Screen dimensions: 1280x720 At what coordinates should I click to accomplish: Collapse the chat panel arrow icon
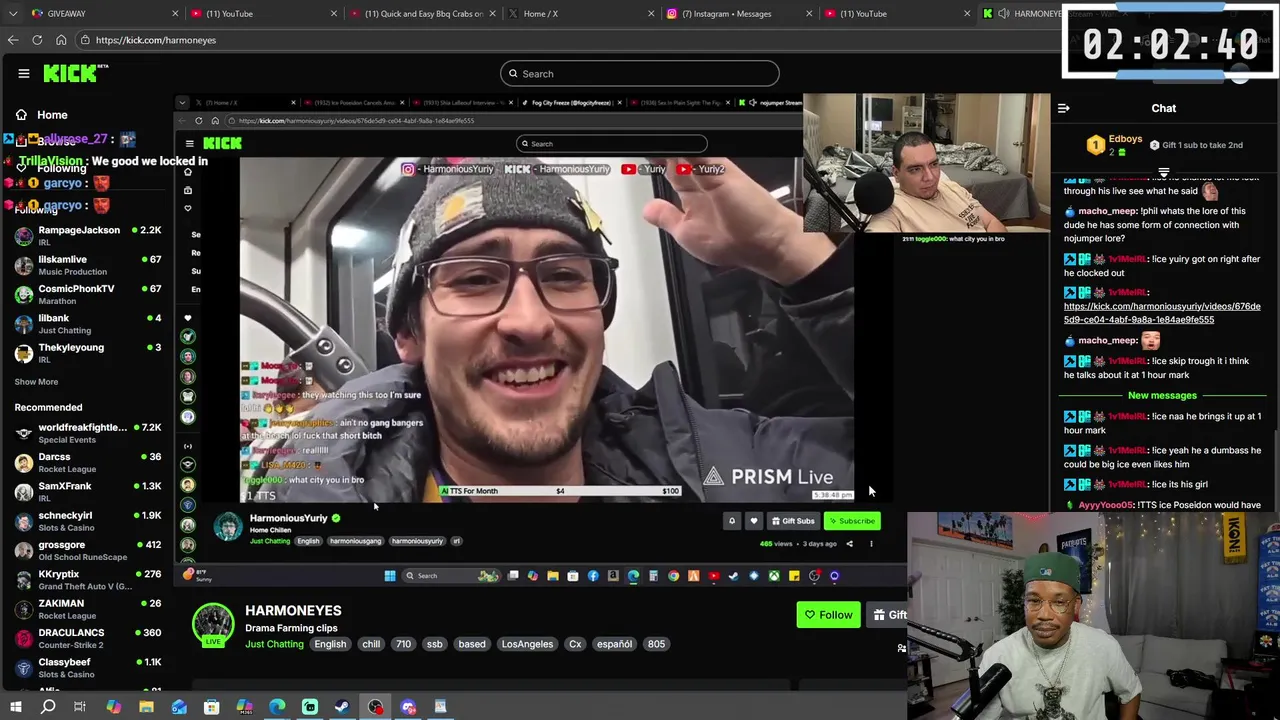(1064, 108)
